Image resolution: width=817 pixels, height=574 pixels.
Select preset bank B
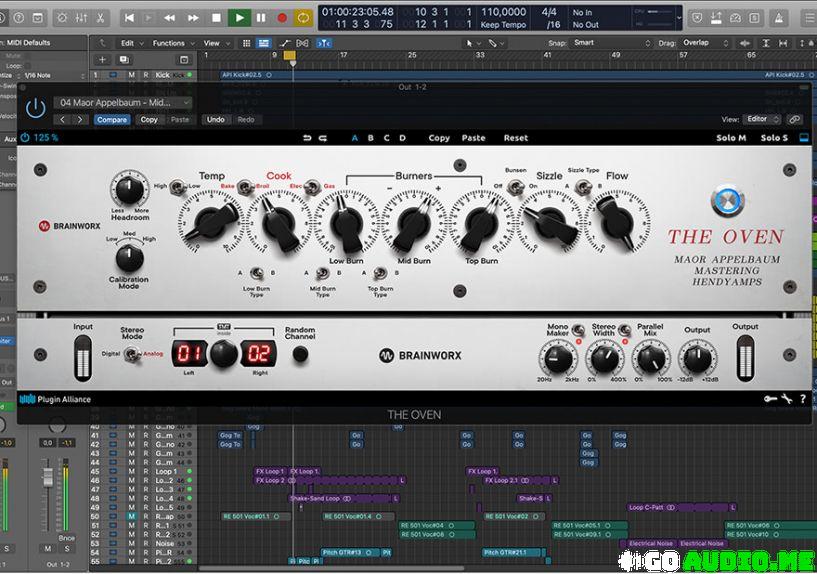tap(370, 138)
